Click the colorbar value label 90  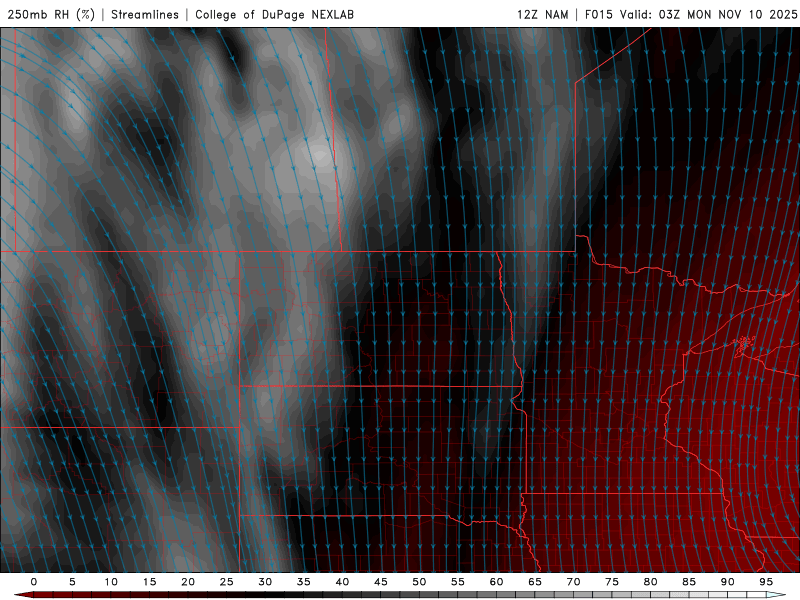pos(727,582)
